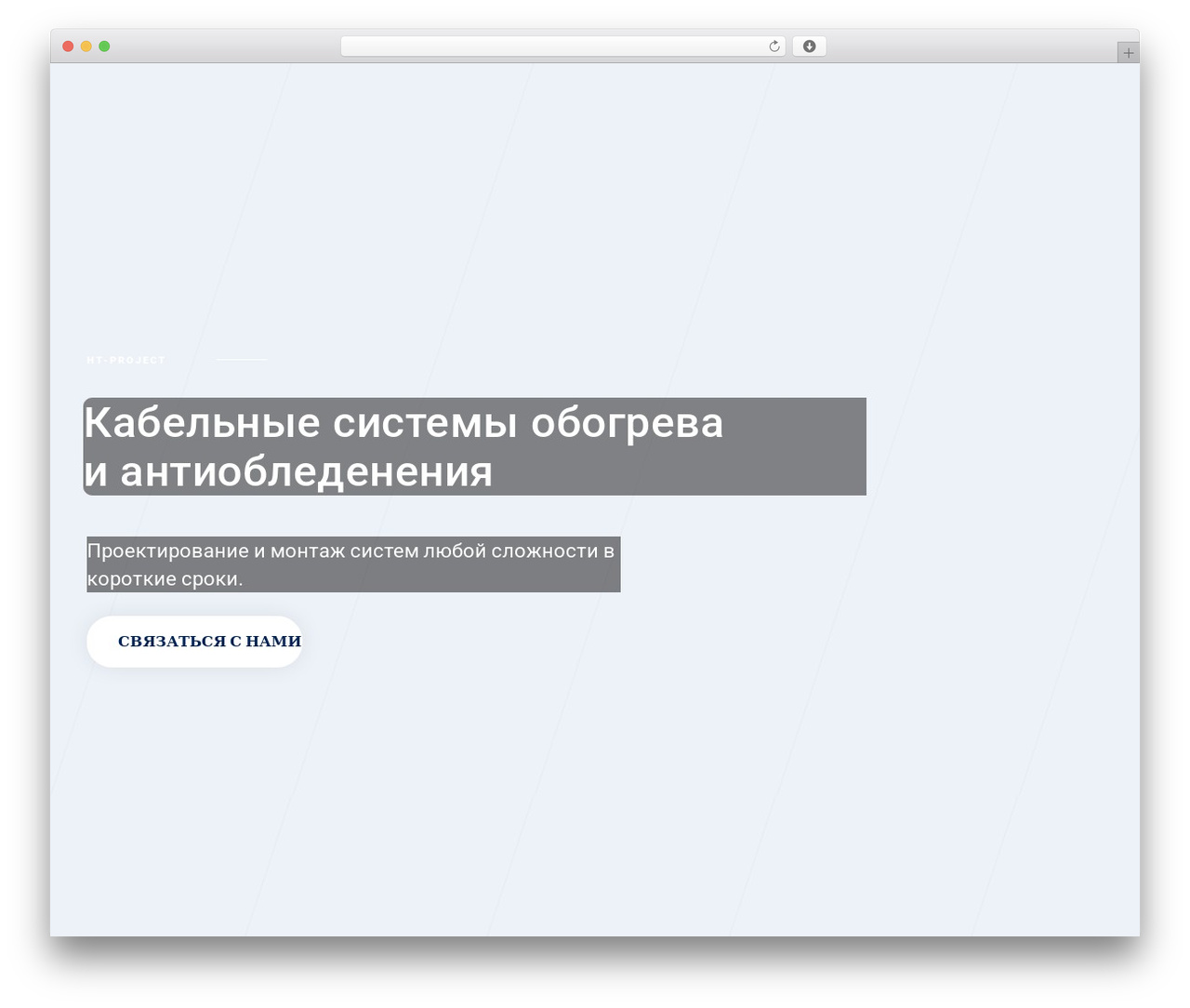Click the text Проектирование и монтаж систем
Image resolution: width=1190 pixels, height=1008 pixels.
[252, 551]
